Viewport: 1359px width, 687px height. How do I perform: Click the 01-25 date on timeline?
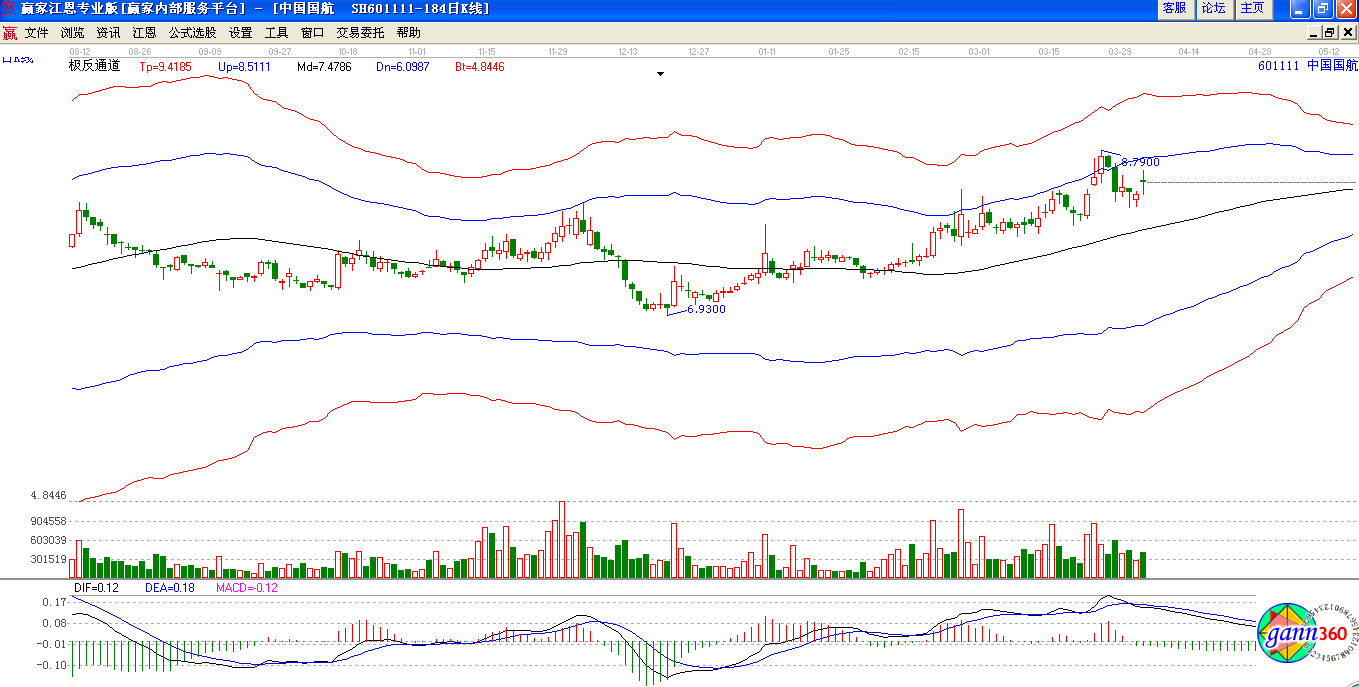pos(839,51)
